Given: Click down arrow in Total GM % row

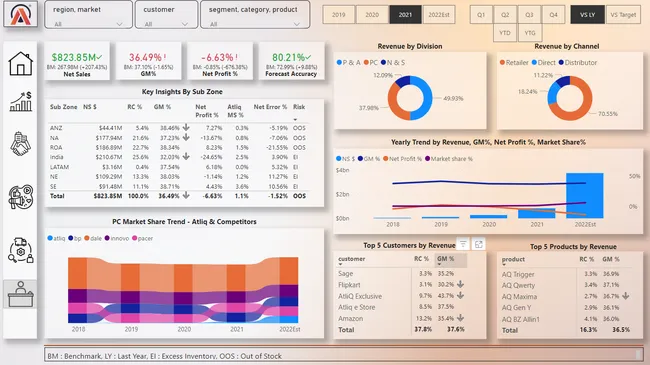Looking at the screenshot, I should (x=186, y=195).
